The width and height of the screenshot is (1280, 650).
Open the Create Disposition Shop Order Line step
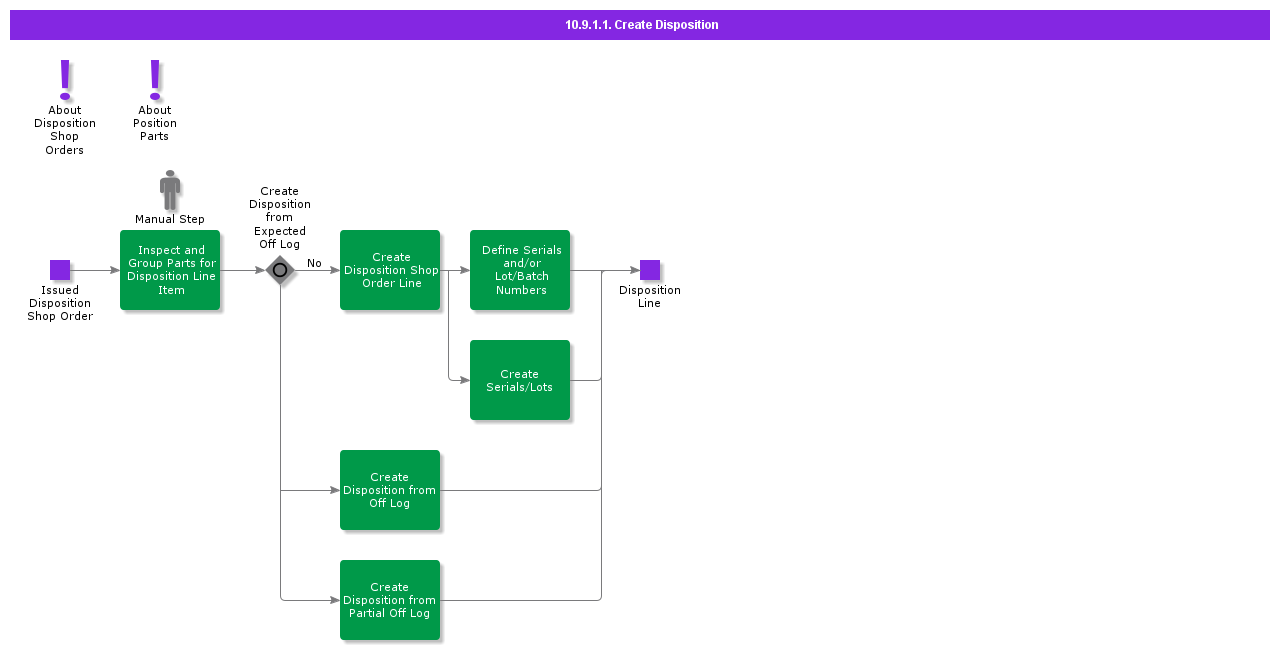390,270
